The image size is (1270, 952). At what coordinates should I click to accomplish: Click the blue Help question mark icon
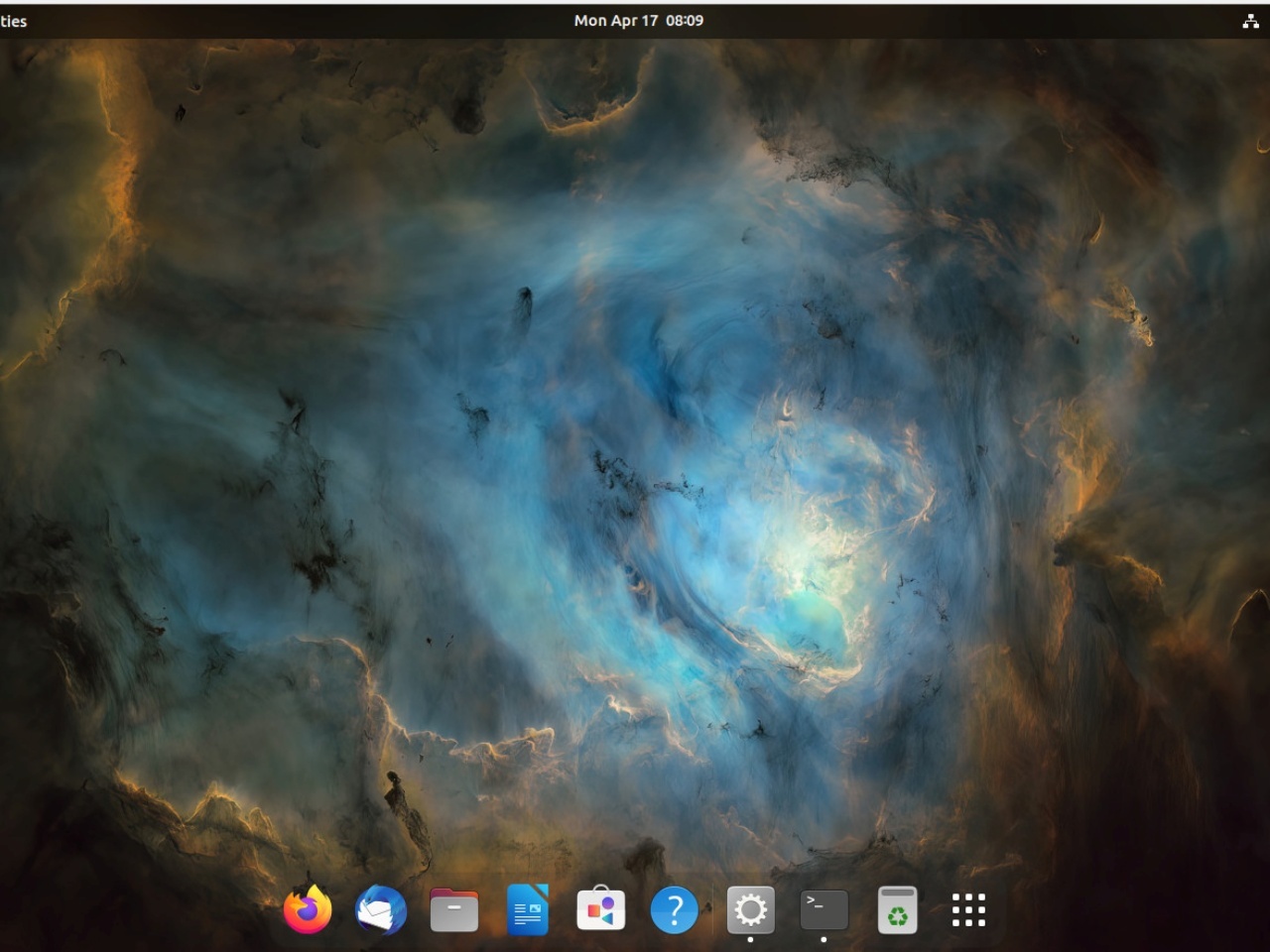pyautogui.click(x=675, y=909)
